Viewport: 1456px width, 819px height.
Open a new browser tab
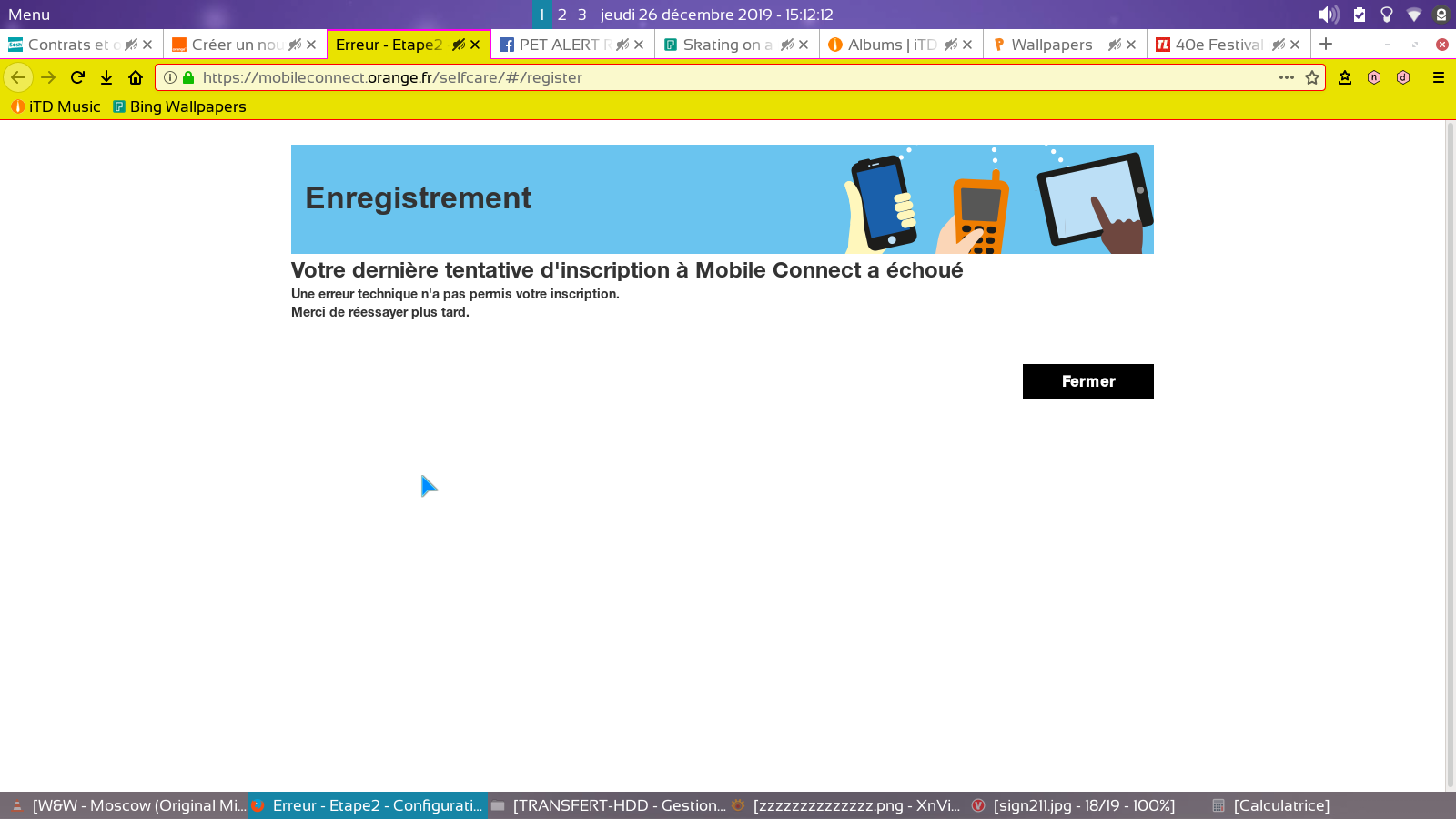pyautogui.click(x=1326, y=44)
